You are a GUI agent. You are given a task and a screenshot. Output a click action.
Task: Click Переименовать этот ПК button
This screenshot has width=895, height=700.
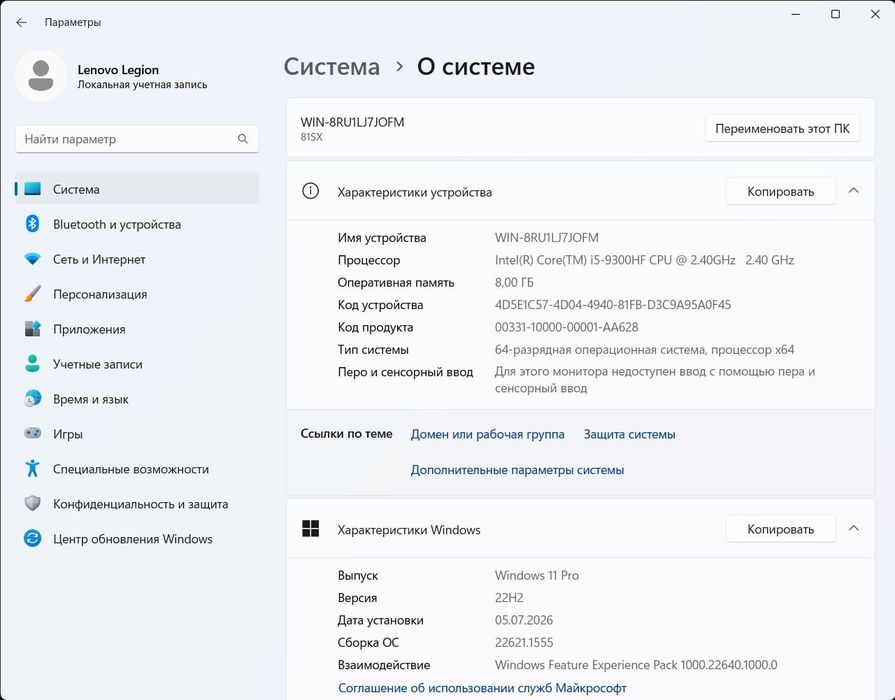pyautogui.click(x=782, y=128)
